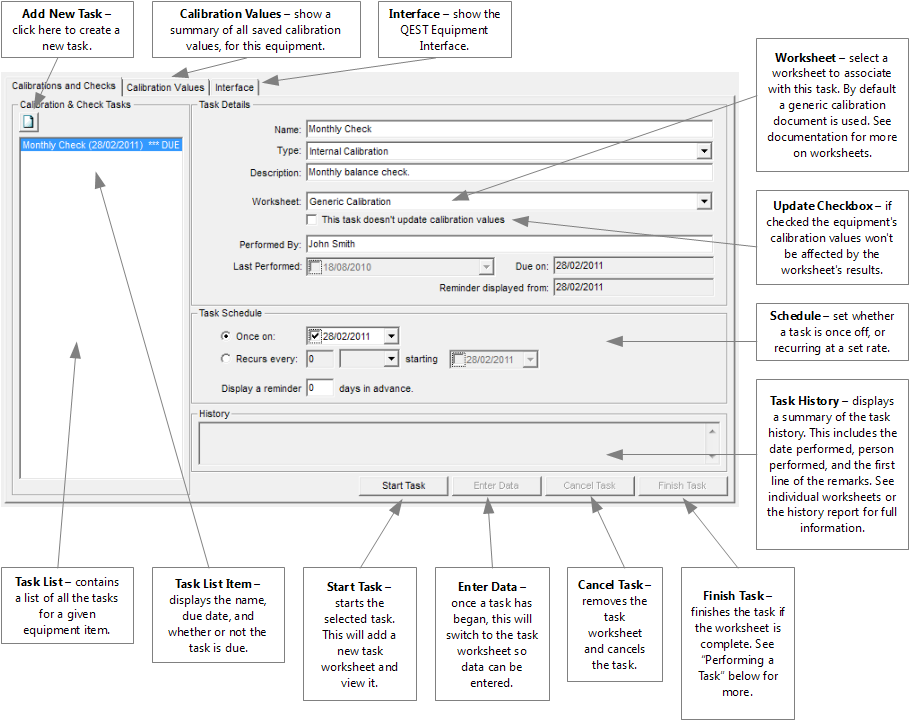The image size is (912, 724).
Task: Open the Once on date picker arrow
Action: click(x=390, y=336)
